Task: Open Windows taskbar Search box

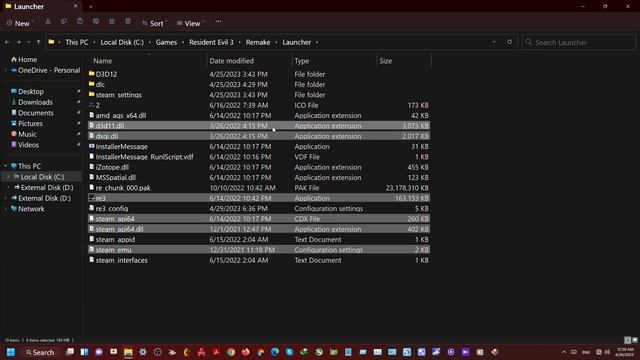Action: click(x=40, y=352)
